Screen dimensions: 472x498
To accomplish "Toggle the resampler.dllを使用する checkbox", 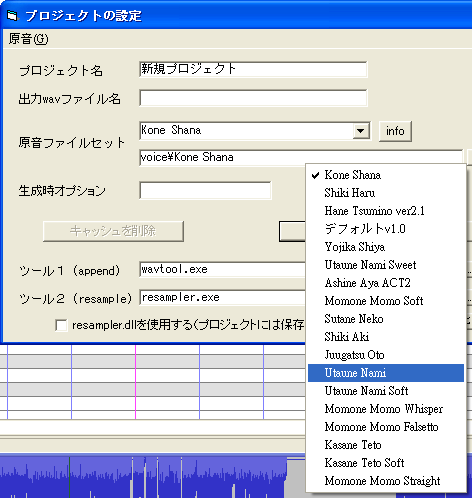I will tap(61, 325).
